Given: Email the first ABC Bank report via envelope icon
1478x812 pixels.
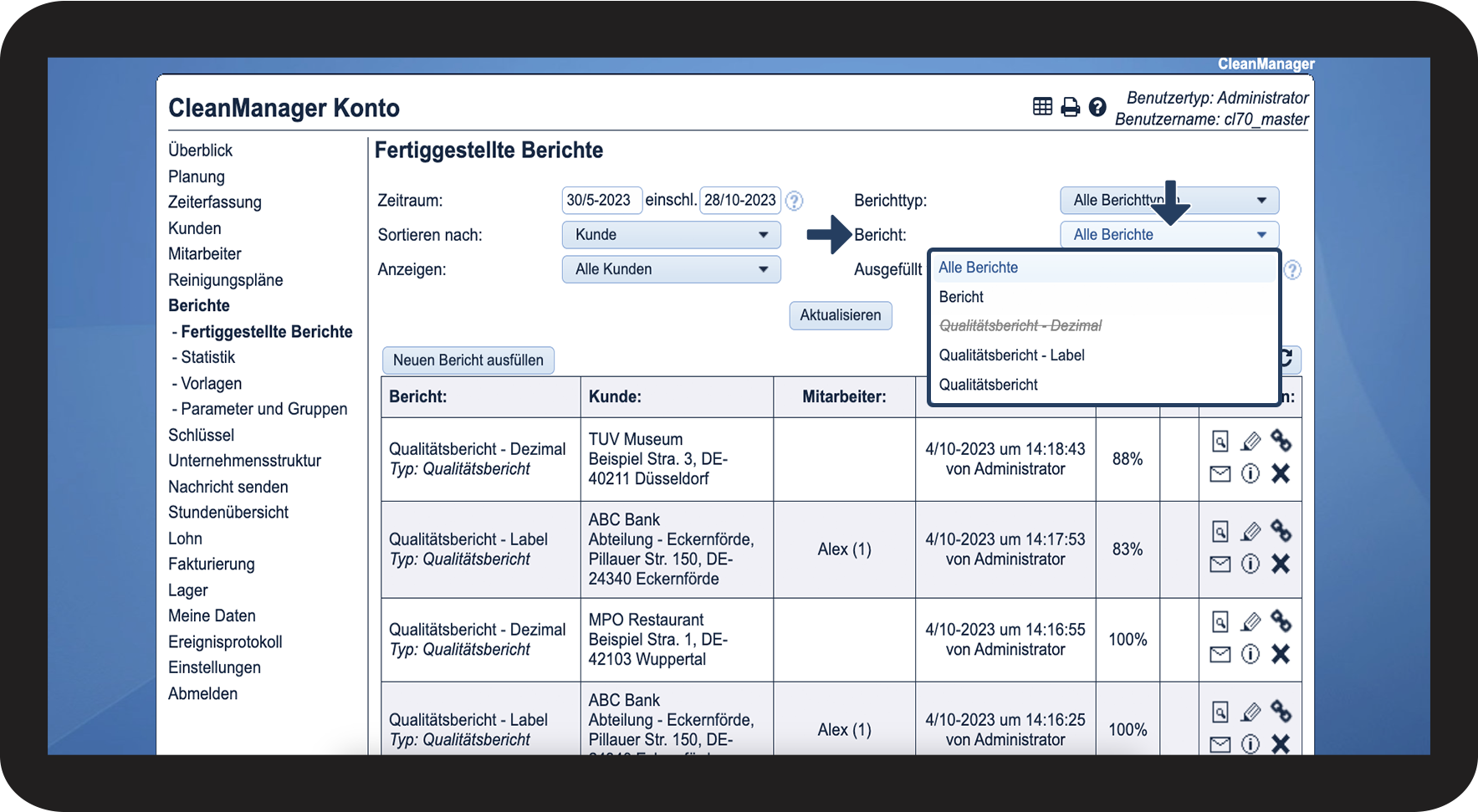Looking at the screenshot, I should click(x=1220, y=564).
